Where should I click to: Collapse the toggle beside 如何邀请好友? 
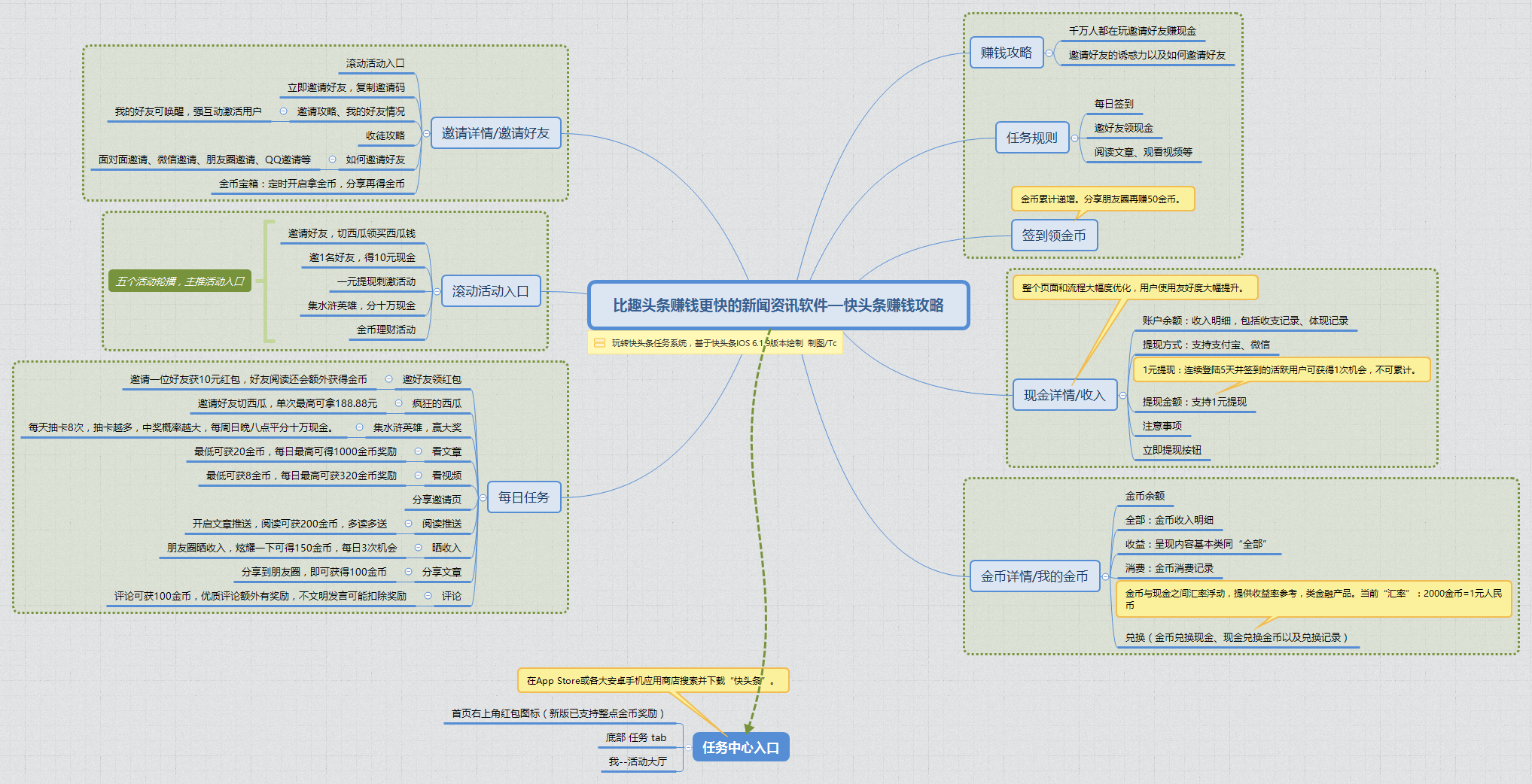tap(331, 160)
